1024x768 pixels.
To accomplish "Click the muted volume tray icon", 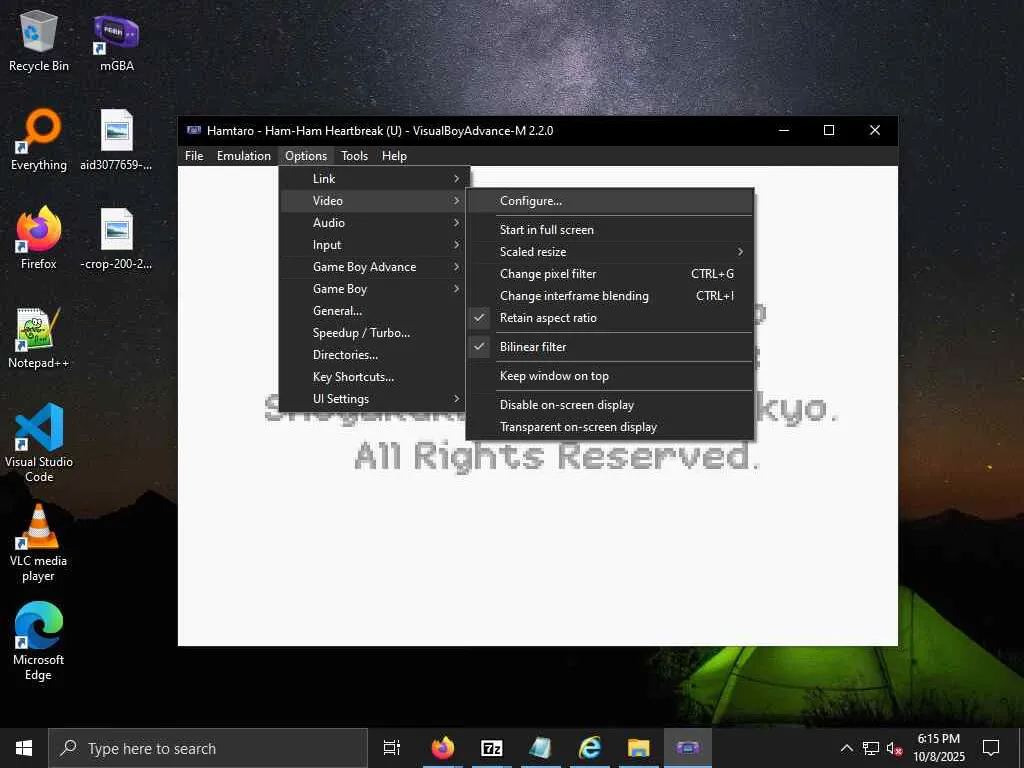I will [894, 748].
